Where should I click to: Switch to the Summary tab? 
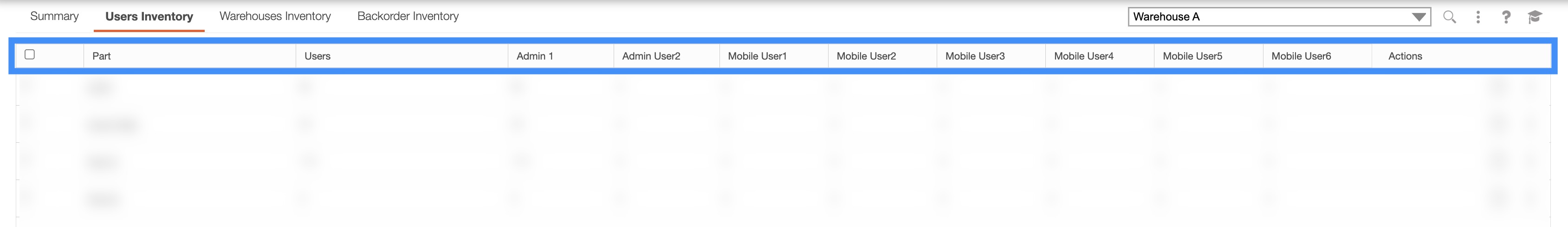54,16
